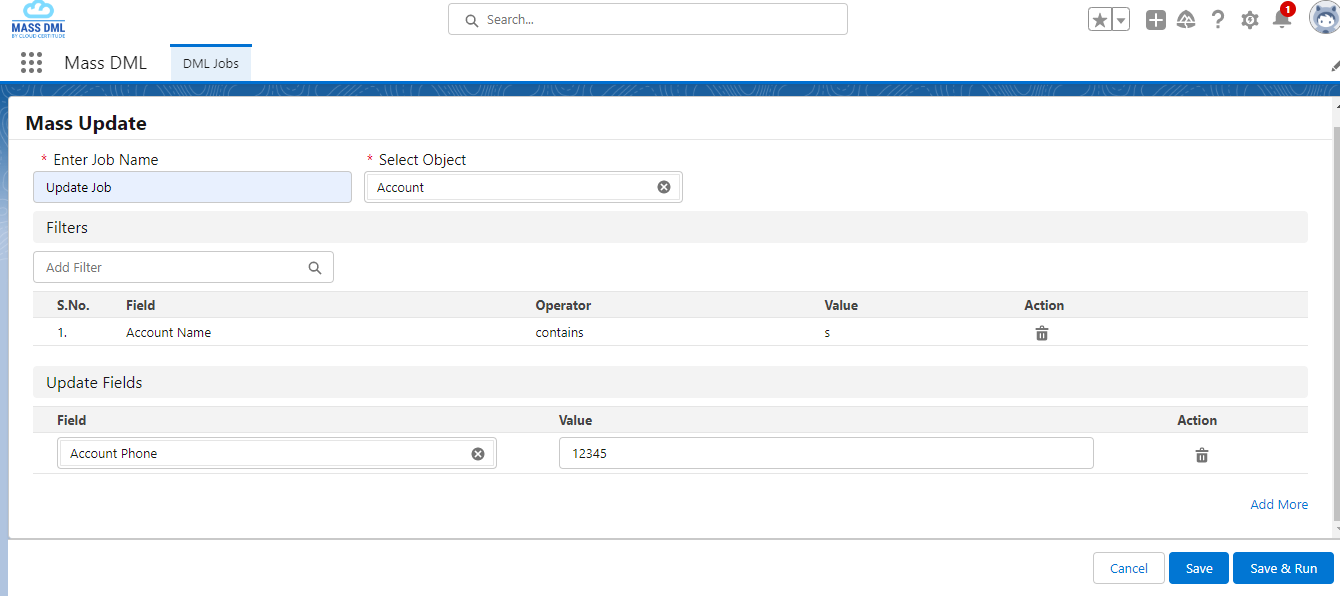Clear the Account Phone field selection

point(477,454)
